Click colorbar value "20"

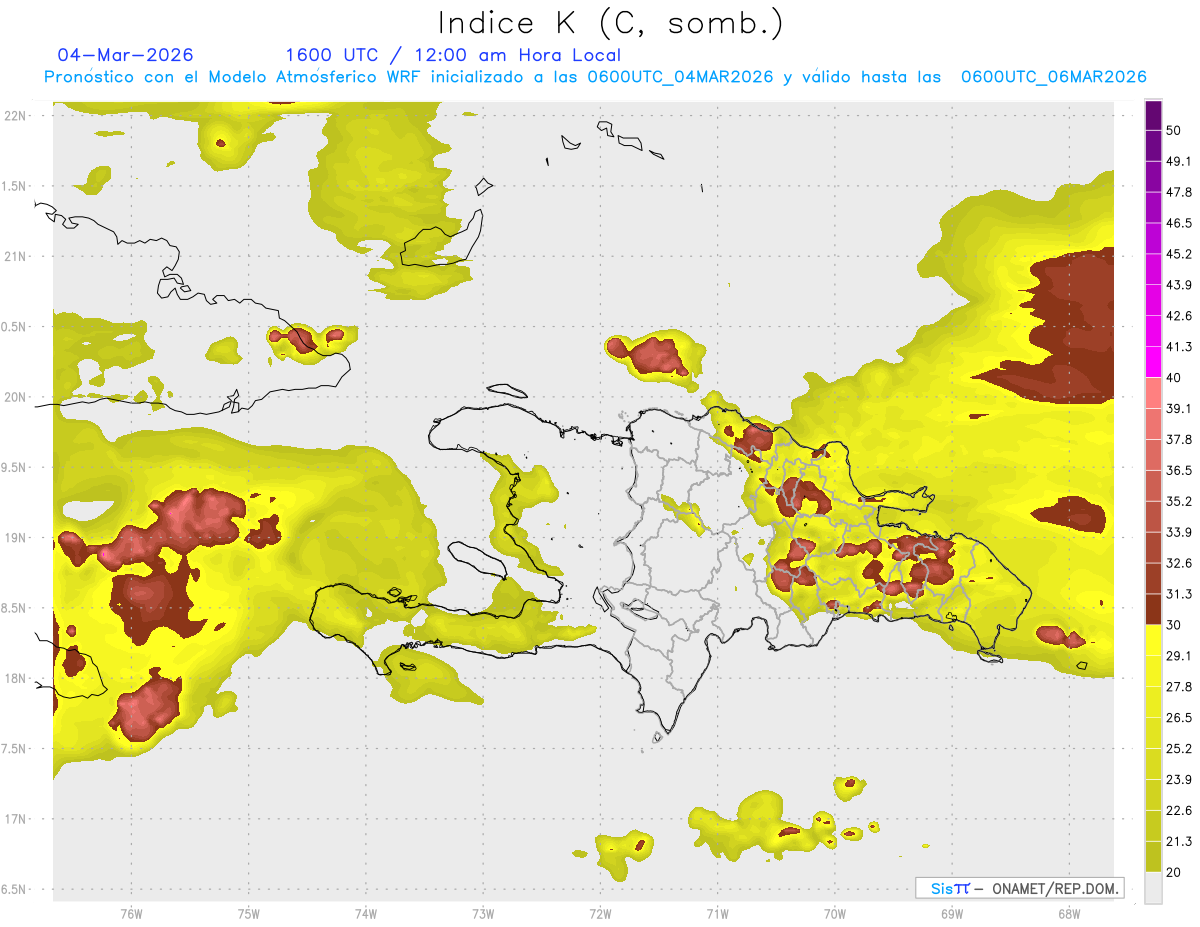[x=1174, y=872]
